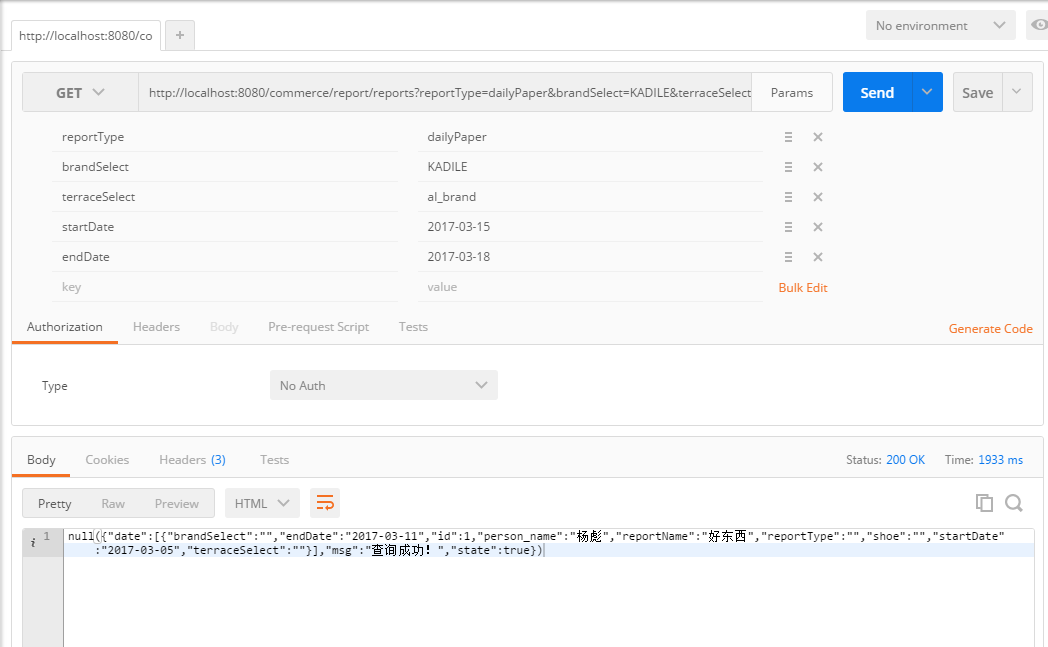This screenshot has width=1048, height=647.
Task: Edit the 2017-03-18 value field
Action: pos(590,257)
